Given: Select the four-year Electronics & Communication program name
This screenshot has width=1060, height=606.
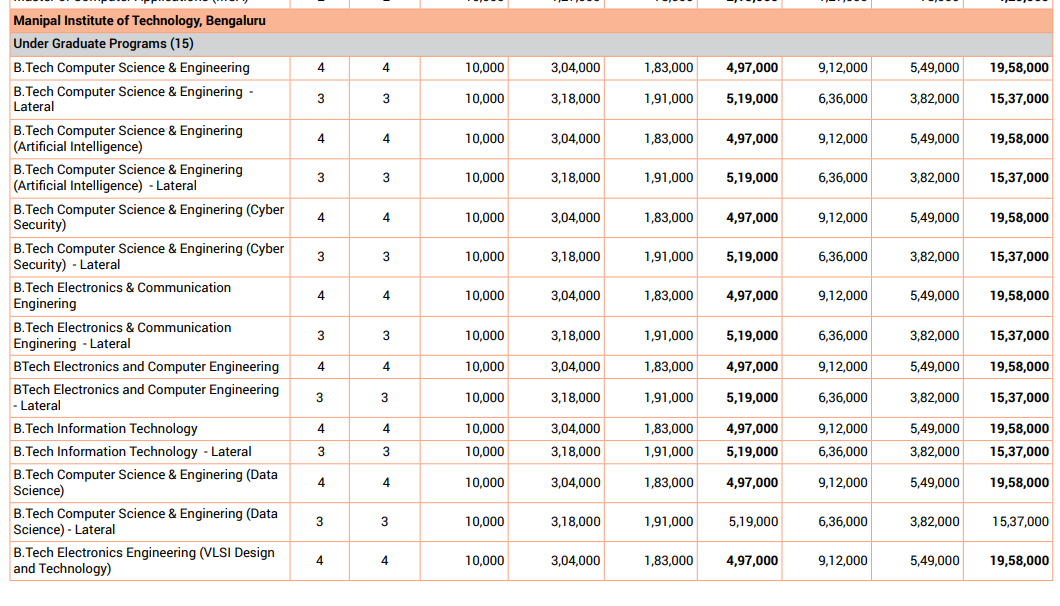Looking at the screenshot, I should point(122,296).
